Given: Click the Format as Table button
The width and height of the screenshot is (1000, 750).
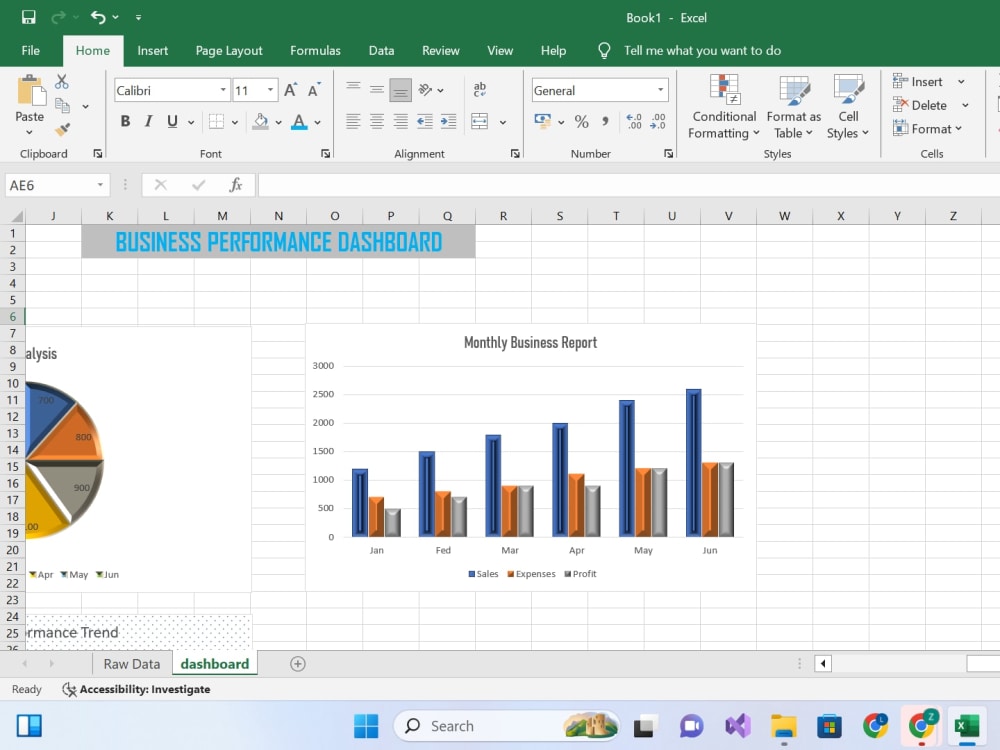Looking at the screenshot, I should [x=793, y=107].
